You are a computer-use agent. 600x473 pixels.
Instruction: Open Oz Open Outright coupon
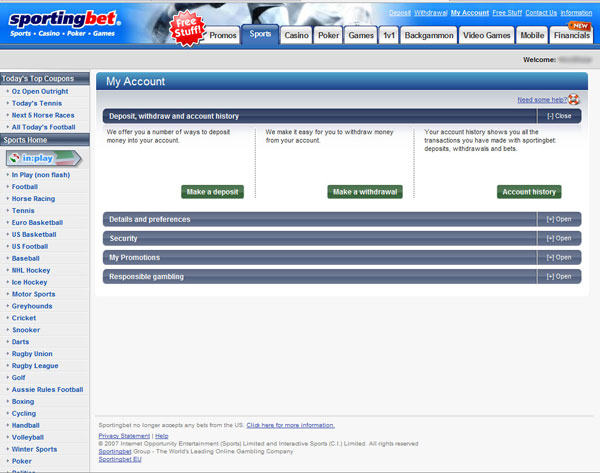click(40, 91)
